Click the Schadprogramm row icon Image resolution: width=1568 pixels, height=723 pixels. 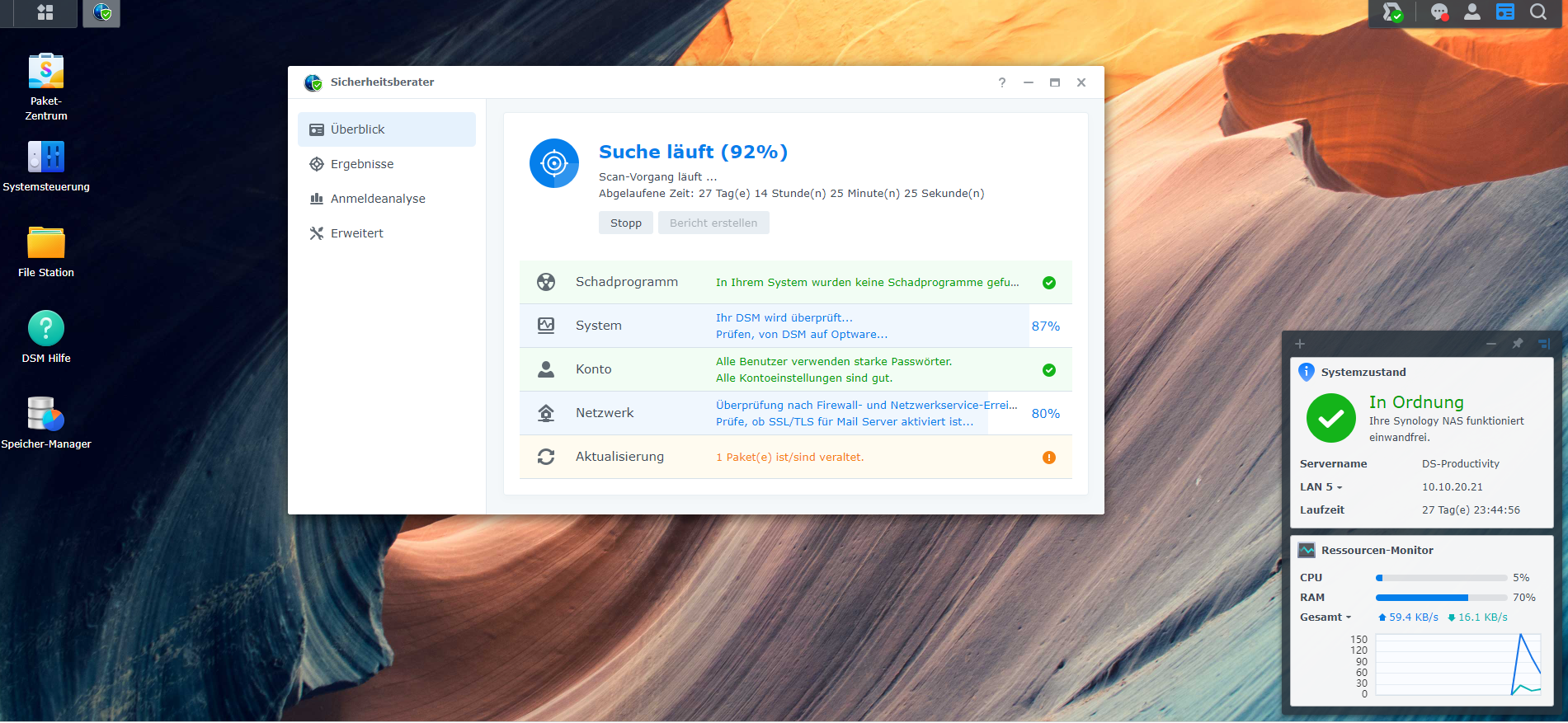point(546,282)
